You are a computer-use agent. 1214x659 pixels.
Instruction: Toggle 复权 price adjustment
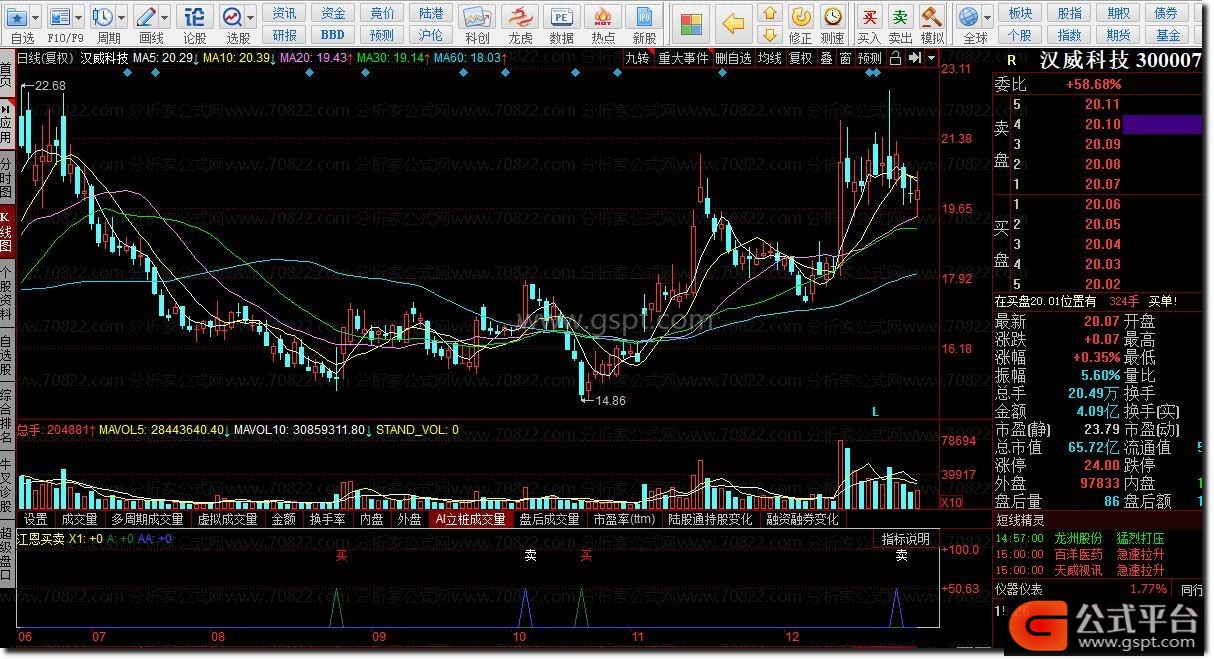click(801, 58)
